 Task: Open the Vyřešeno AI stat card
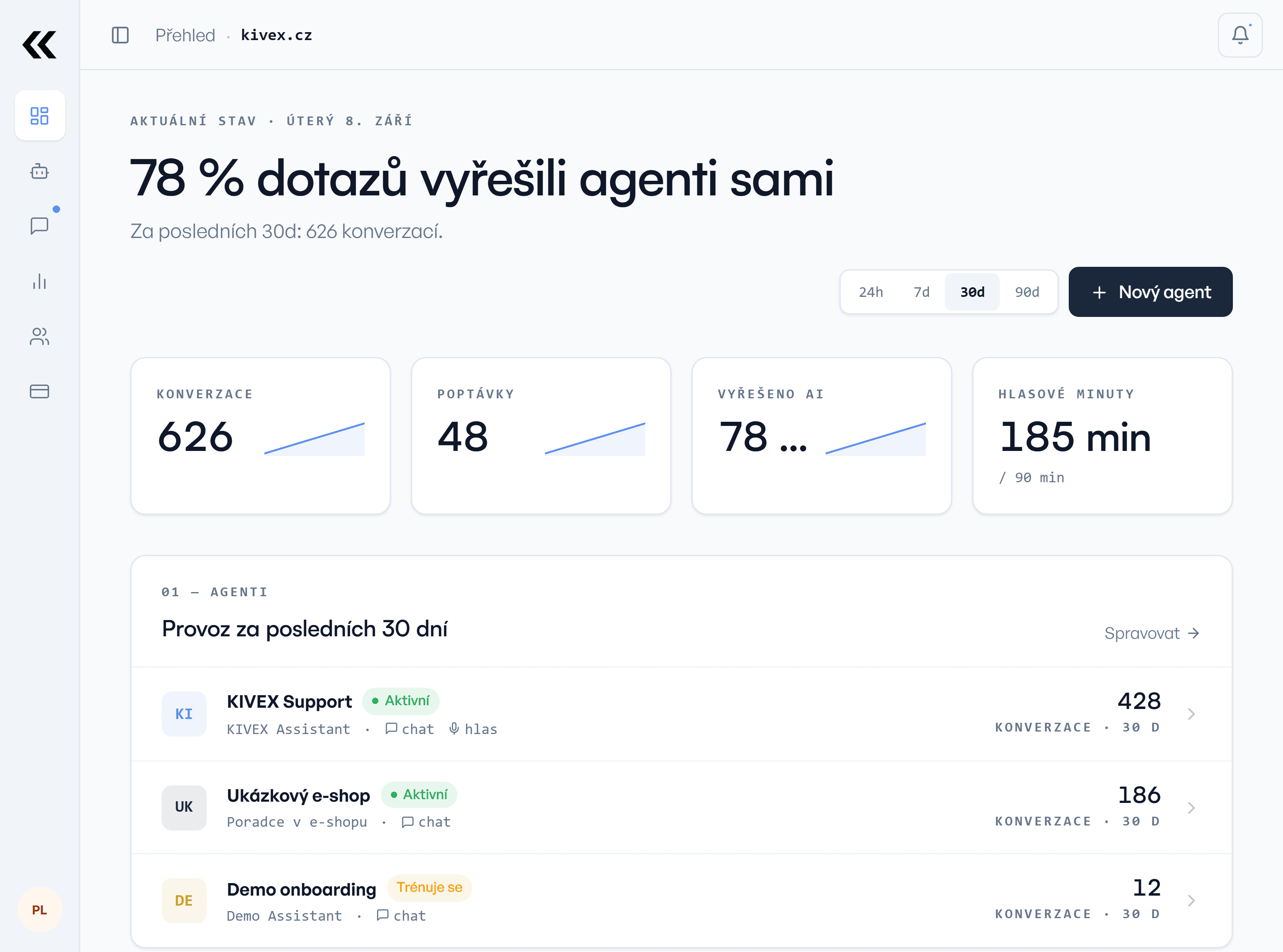[822, 435]
